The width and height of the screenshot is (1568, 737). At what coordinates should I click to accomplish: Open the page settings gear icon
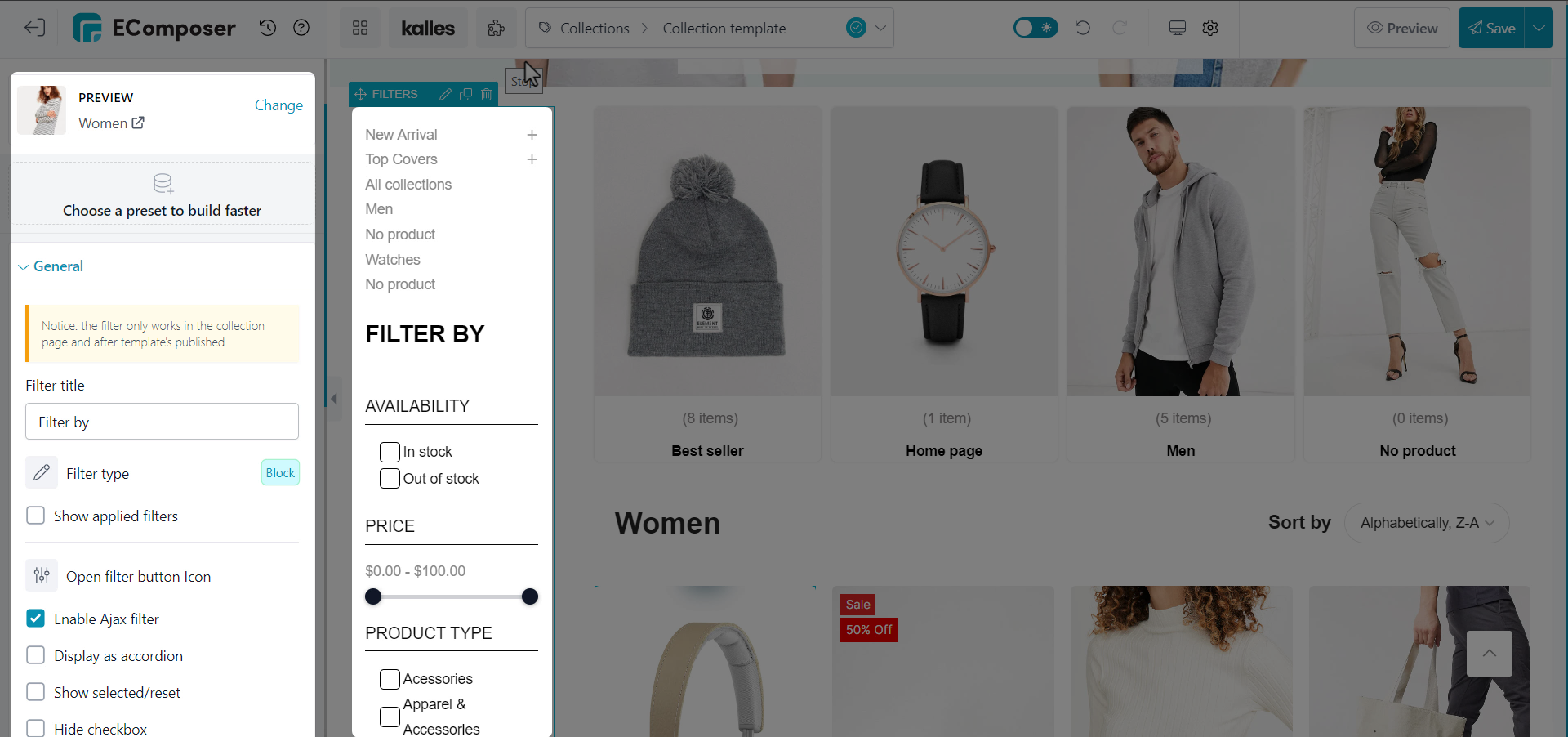(1210, 28)
